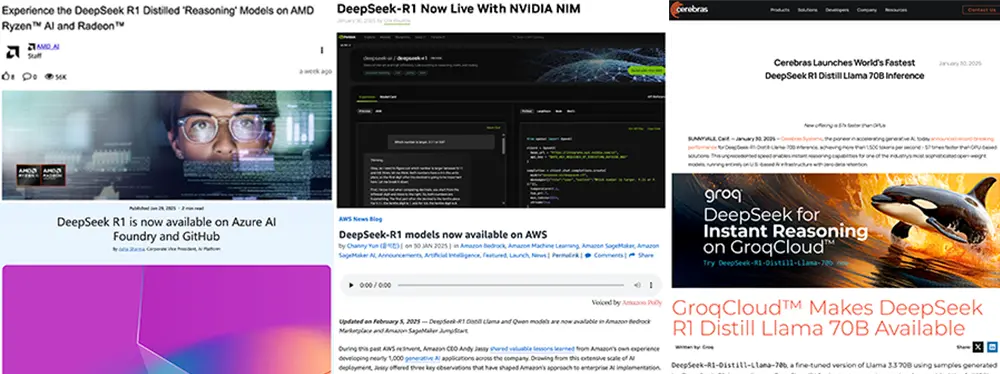Open Developers menu in Cerebras navigation
This screenshot has height=374, width=1000.
[x=837, y=10]
